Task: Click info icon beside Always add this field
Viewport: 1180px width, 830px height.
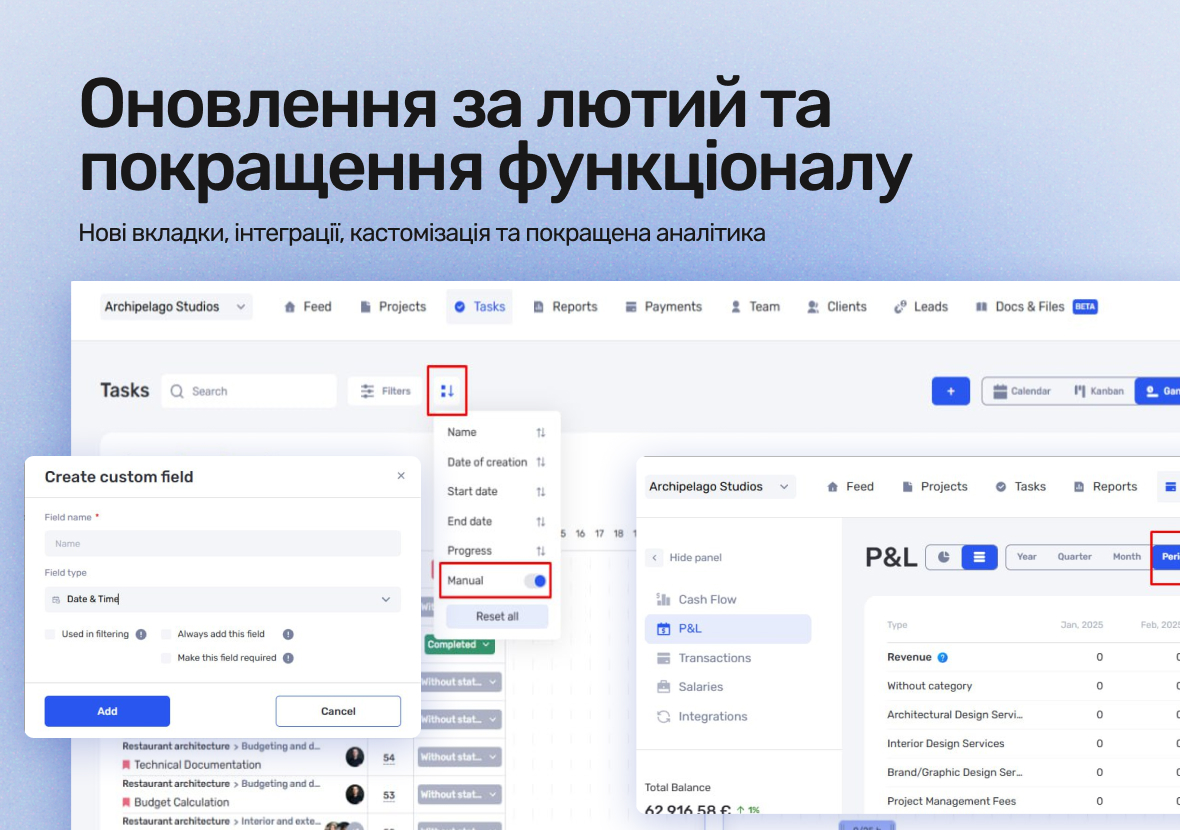Action: coord(287,634)
